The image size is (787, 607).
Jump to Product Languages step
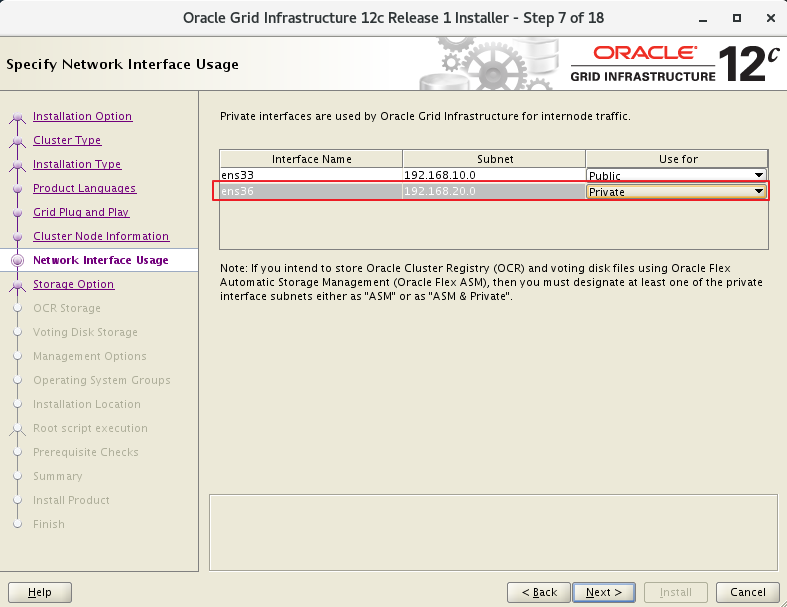(x=84, y=188)
